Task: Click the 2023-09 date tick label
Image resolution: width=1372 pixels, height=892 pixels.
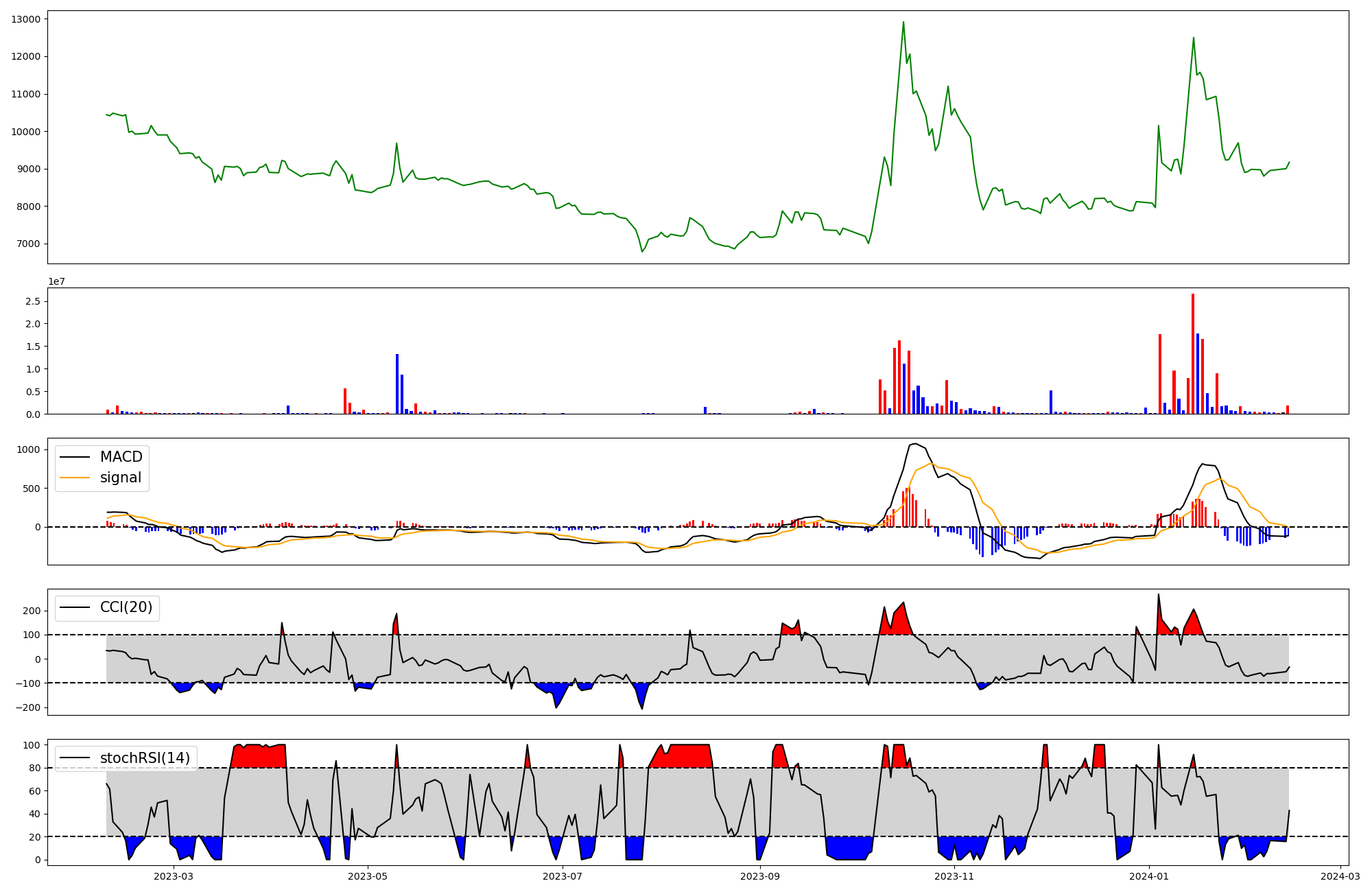Action: pyautogui.click(x=761, y=876)
